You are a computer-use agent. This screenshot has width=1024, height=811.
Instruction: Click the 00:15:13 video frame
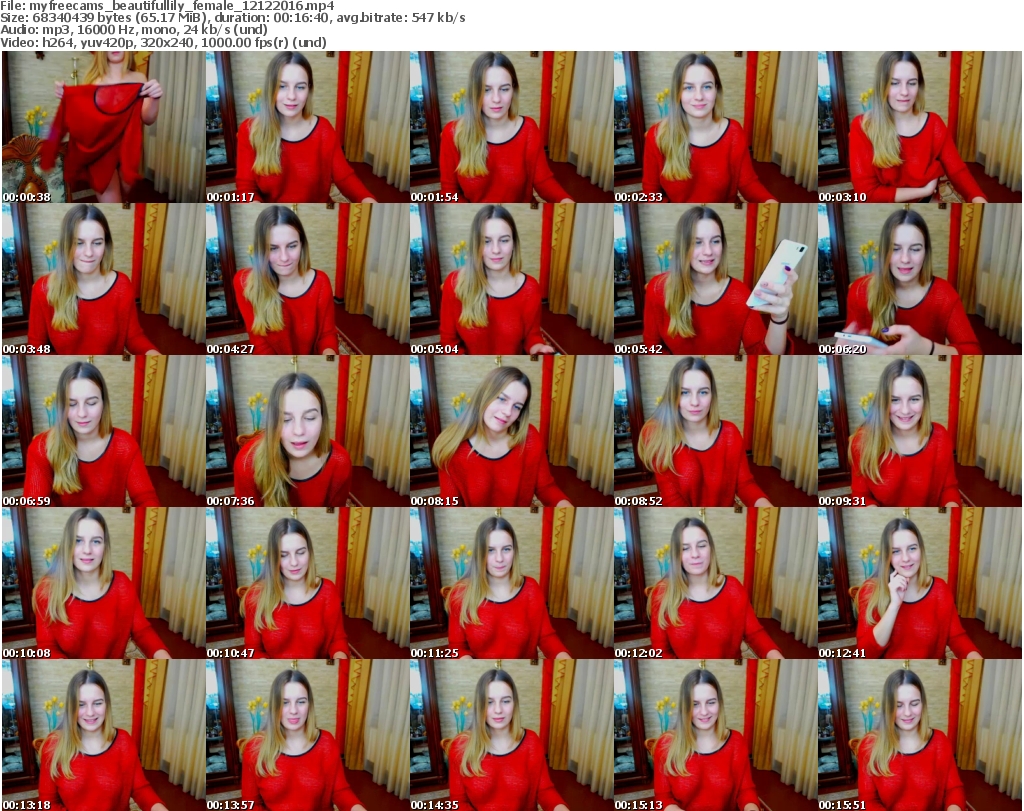715,735
